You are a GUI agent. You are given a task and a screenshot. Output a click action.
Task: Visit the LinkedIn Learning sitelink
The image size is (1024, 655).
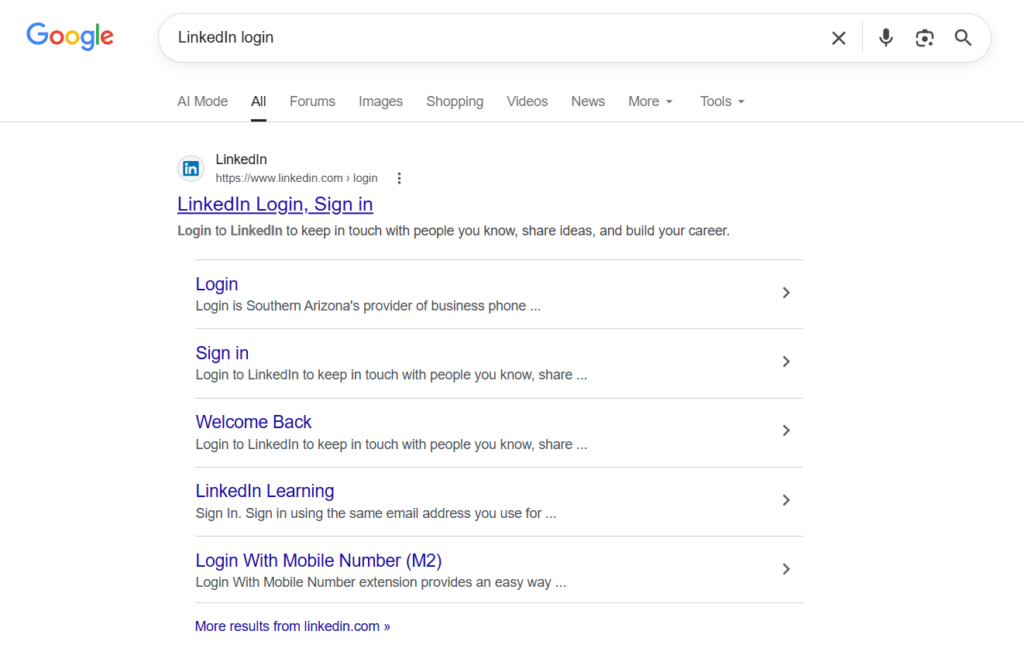tap(264, 491)
